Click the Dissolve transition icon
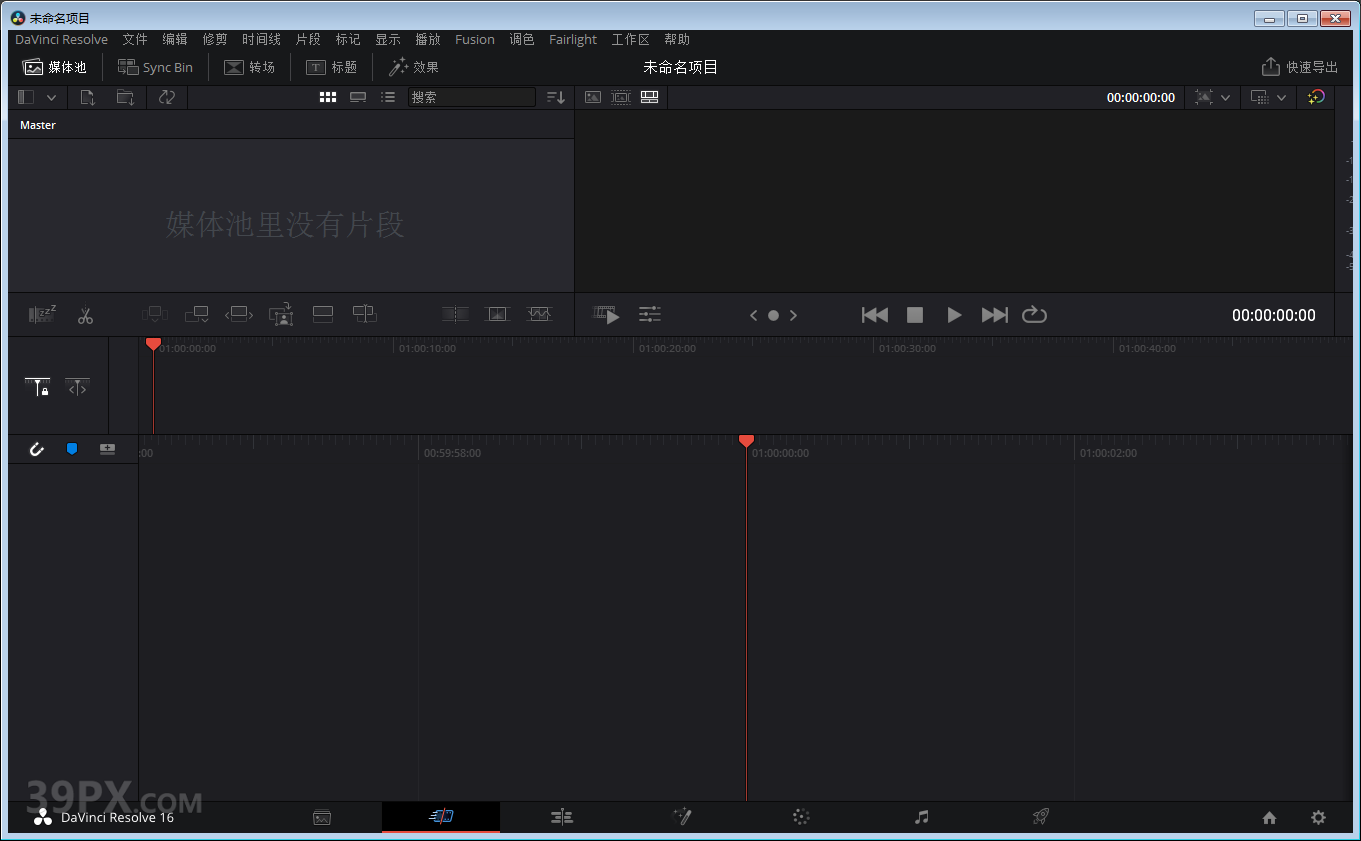The image size is (1361, 841). [497, 314]
